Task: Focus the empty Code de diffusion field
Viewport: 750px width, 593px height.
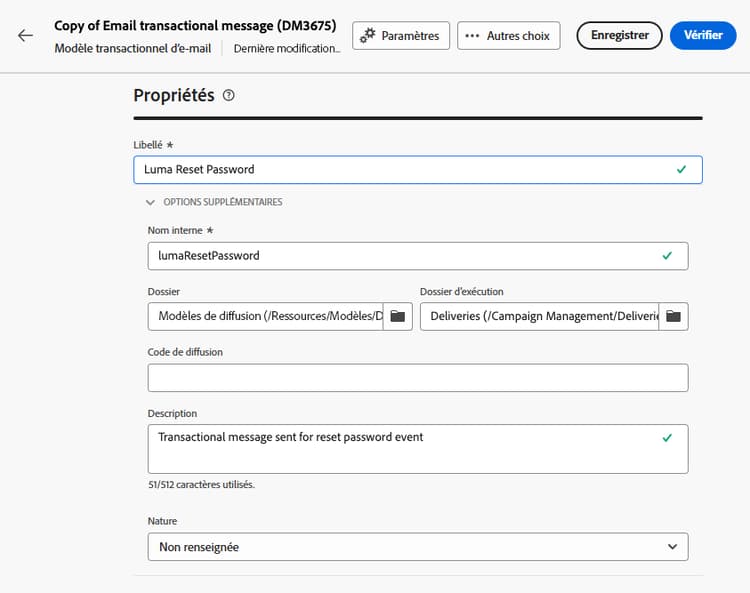Action: pyautogui.click(x=417, y=378)
